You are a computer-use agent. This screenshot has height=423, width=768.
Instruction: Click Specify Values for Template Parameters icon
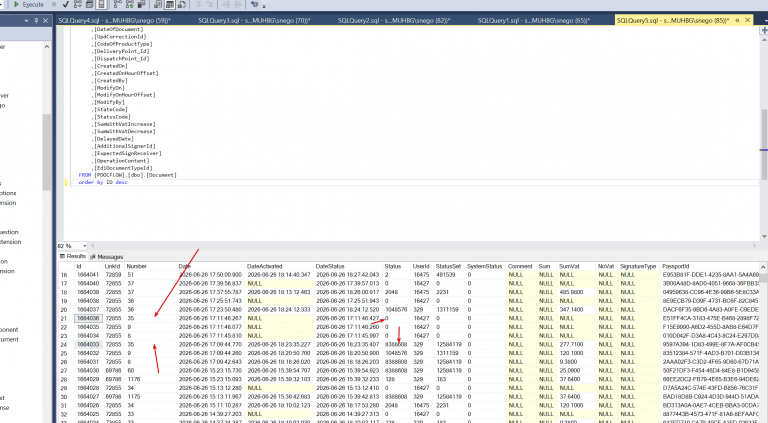click(254, 4)
